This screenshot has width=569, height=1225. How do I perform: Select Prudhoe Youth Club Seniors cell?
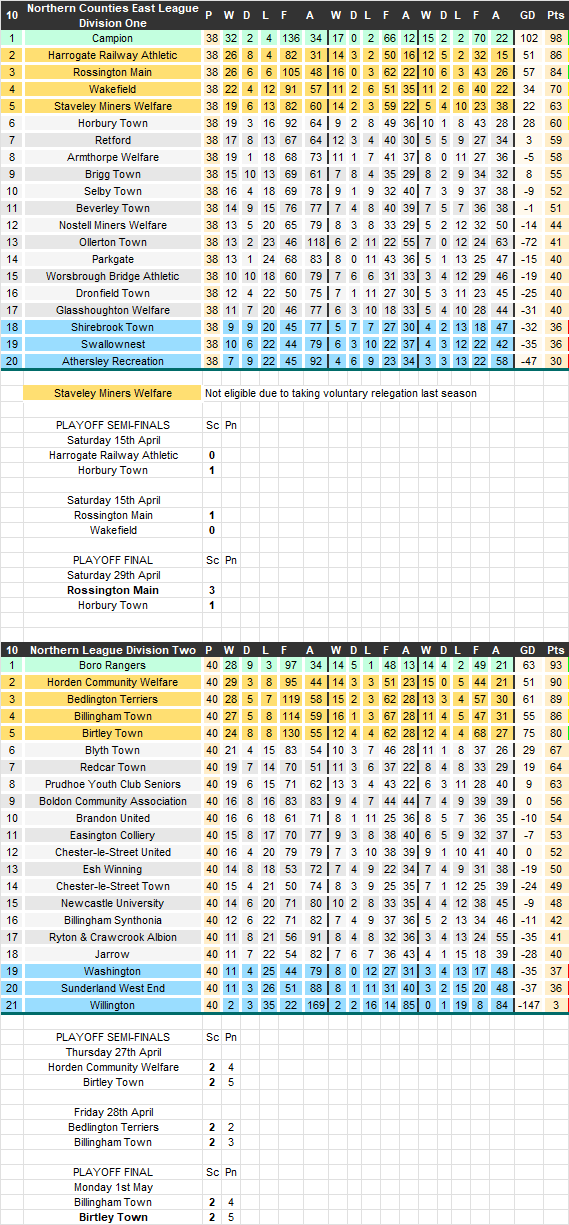coord(112,784)
